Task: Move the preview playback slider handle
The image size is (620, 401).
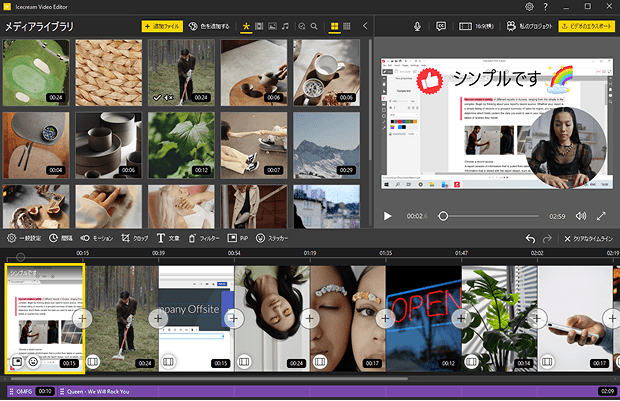Action: click(x=443, y=216)
